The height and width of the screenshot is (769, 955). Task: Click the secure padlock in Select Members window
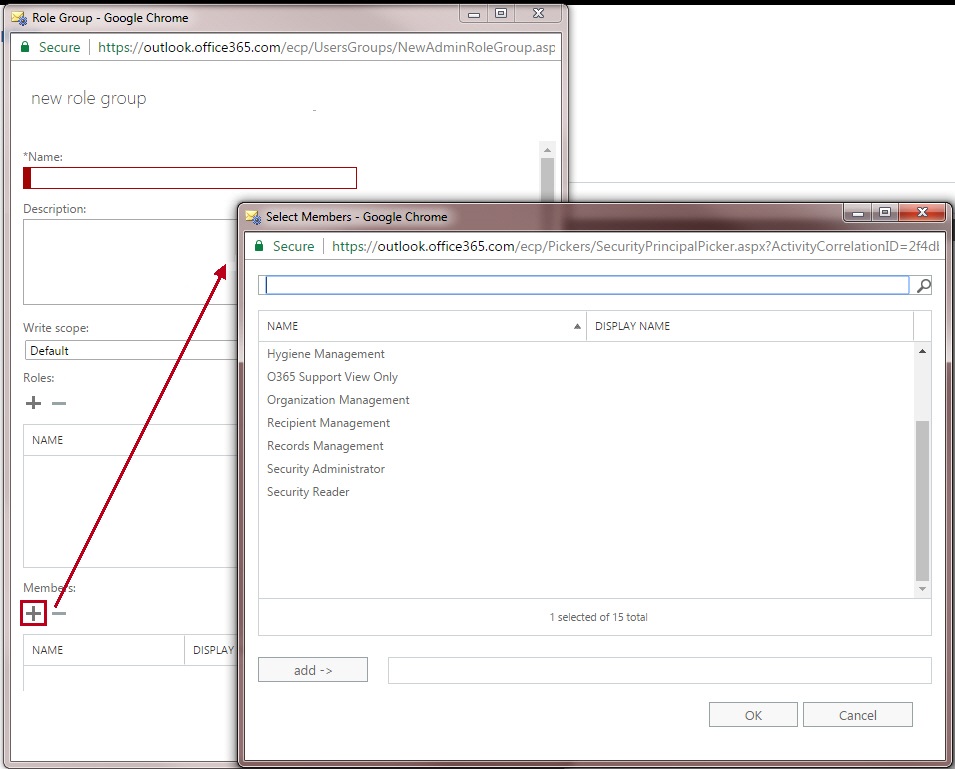pyautogui.click(x=259, y=246)
